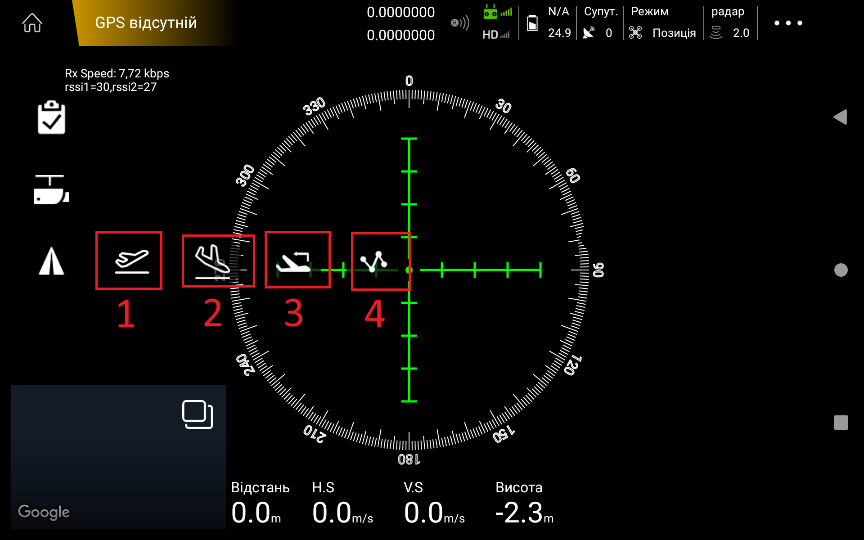Open the preflight checklist clipboard icon
The width and height of the screenshot is (864, 540).
click(x=51, y=118)
